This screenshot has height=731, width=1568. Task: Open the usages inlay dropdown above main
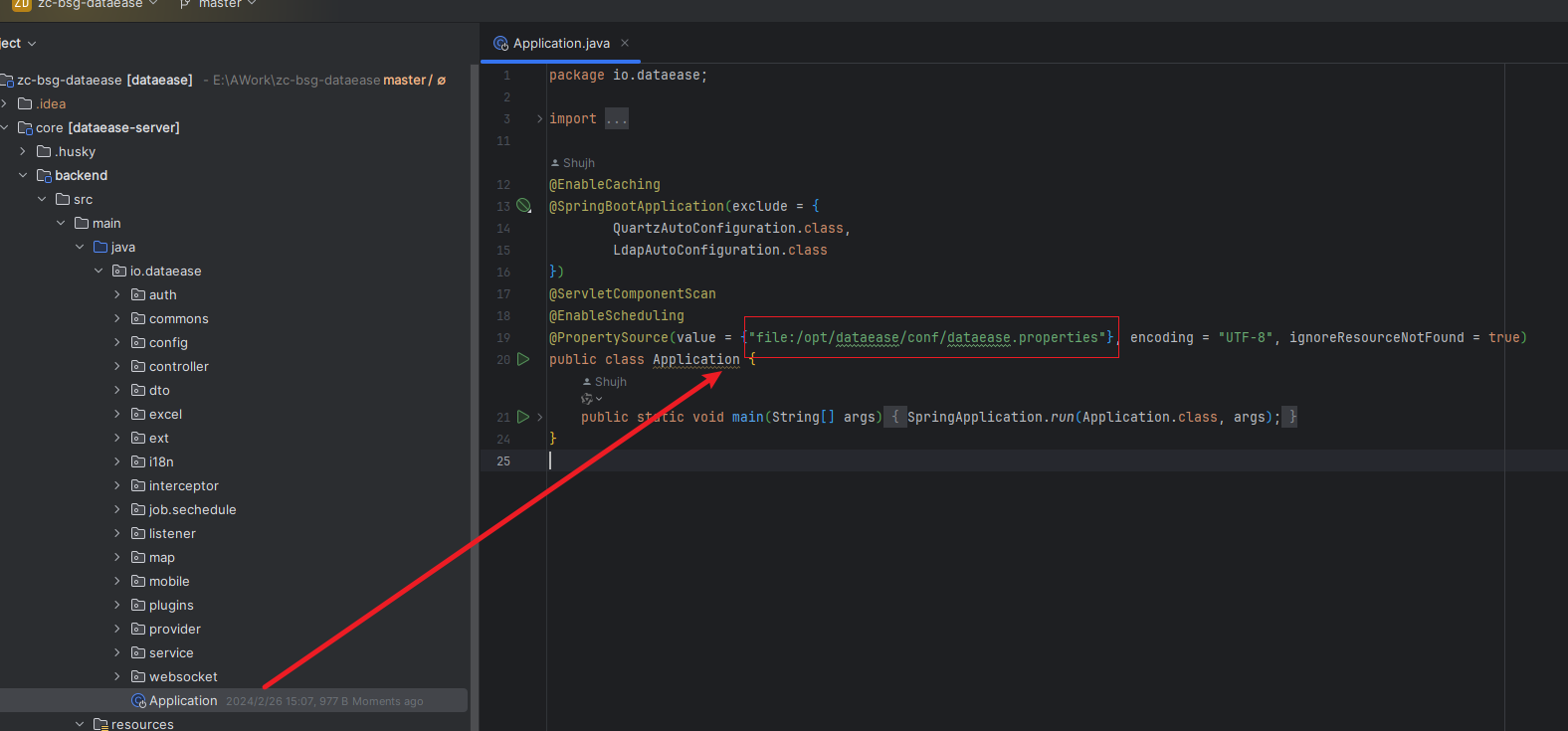click(592, 399)
